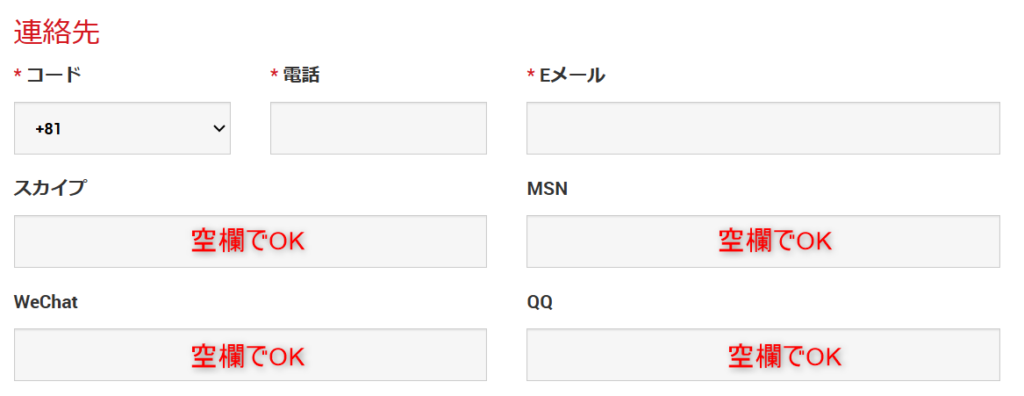Screen dimensions: 1024x396
Task: Click the WeChat label text
Action: coord(46,303)
